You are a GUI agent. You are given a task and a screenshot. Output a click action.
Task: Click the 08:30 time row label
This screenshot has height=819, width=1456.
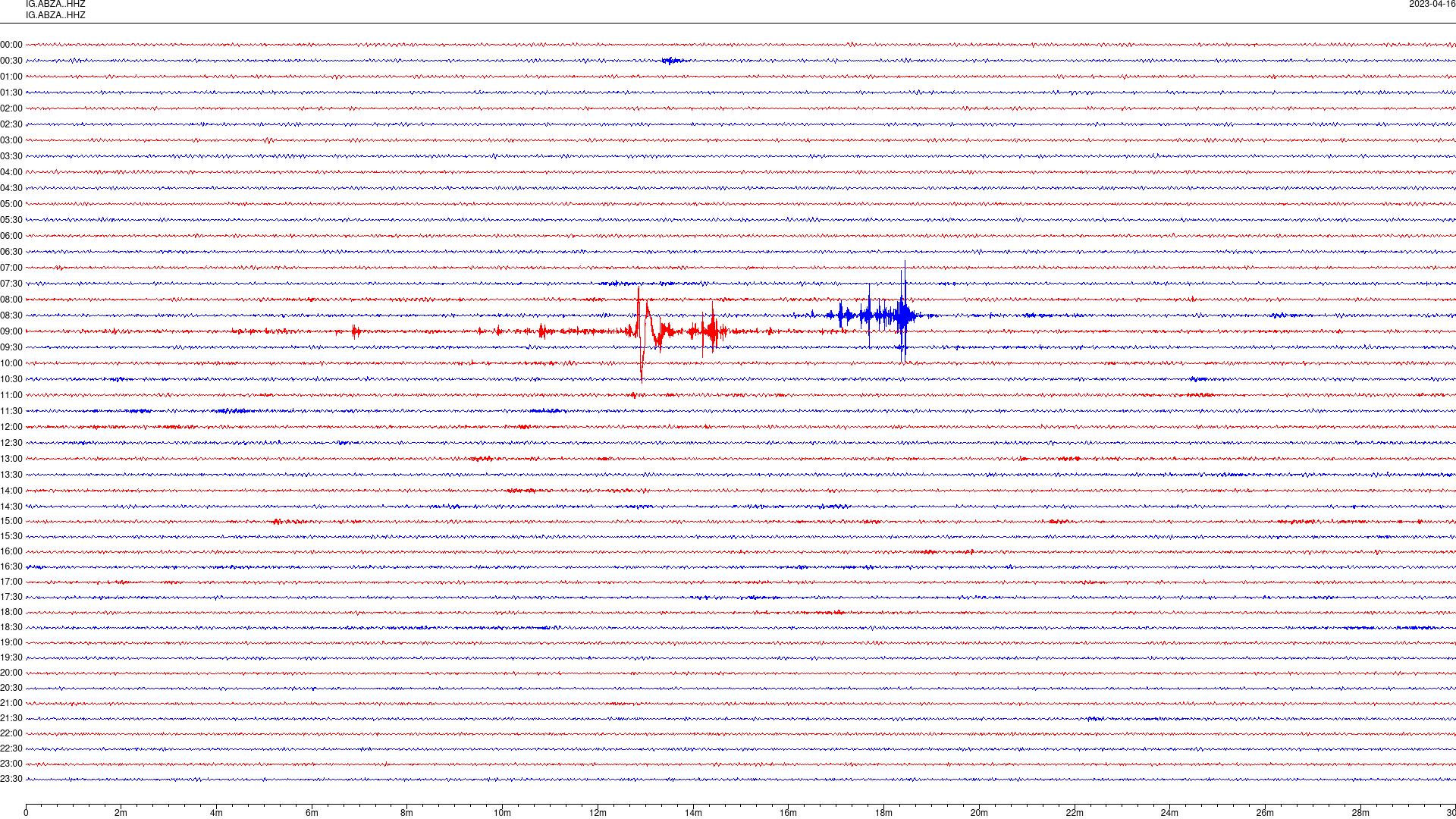coord(11,315)
